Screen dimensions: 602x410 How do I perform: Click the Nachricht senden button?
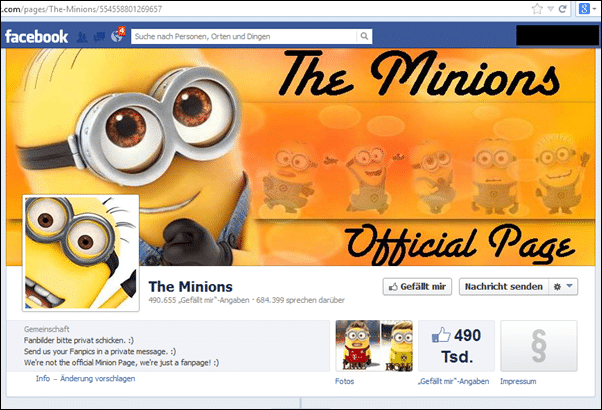click(x=504, y=287)
